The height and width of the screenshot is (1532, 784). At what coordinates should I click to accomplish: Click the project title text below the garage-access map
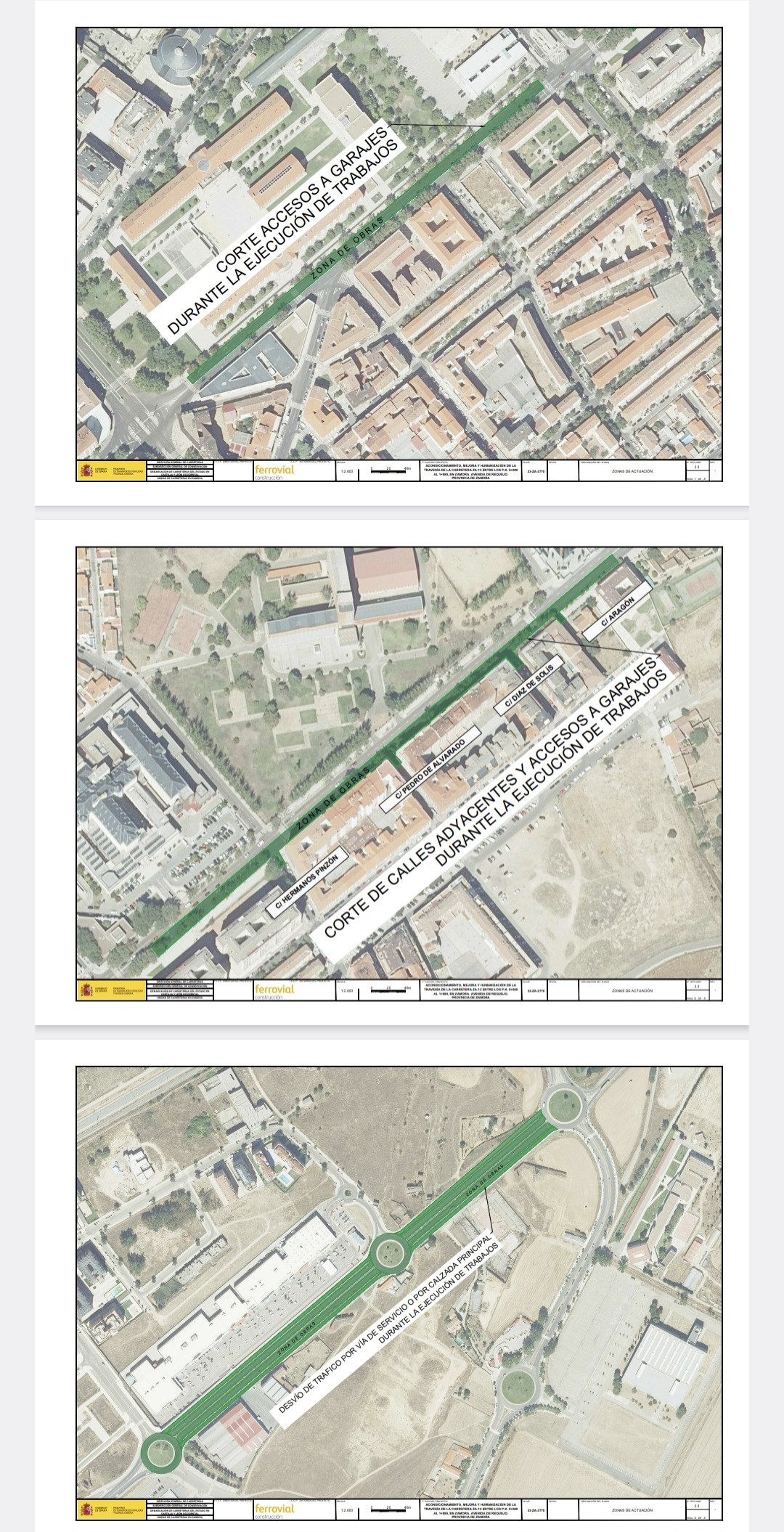click(x=472, y=471)
